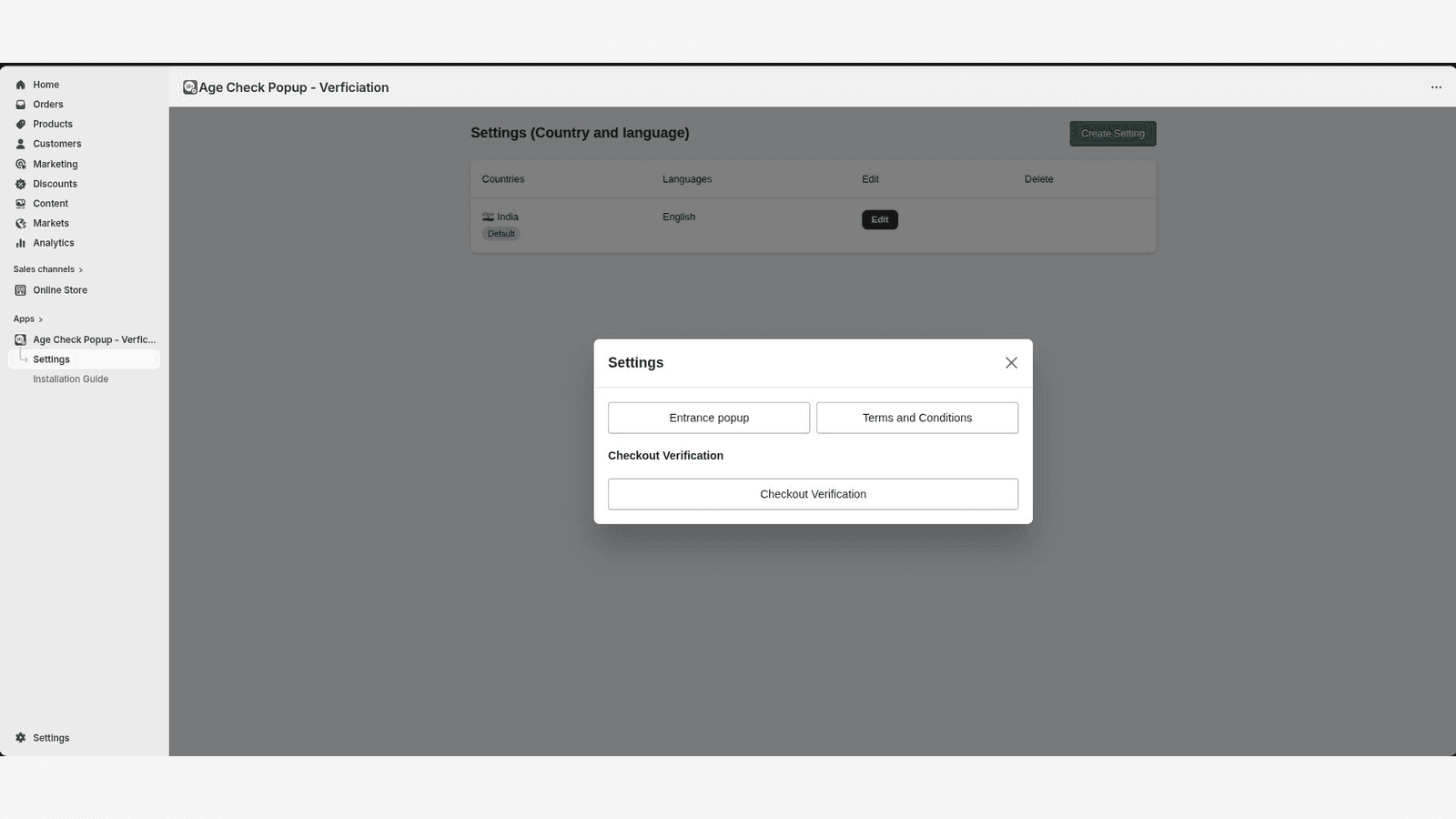The height and width of the screenshot is (819, 1456).
Task: Click the Create Setting button
Action: tap(1112, 133)
